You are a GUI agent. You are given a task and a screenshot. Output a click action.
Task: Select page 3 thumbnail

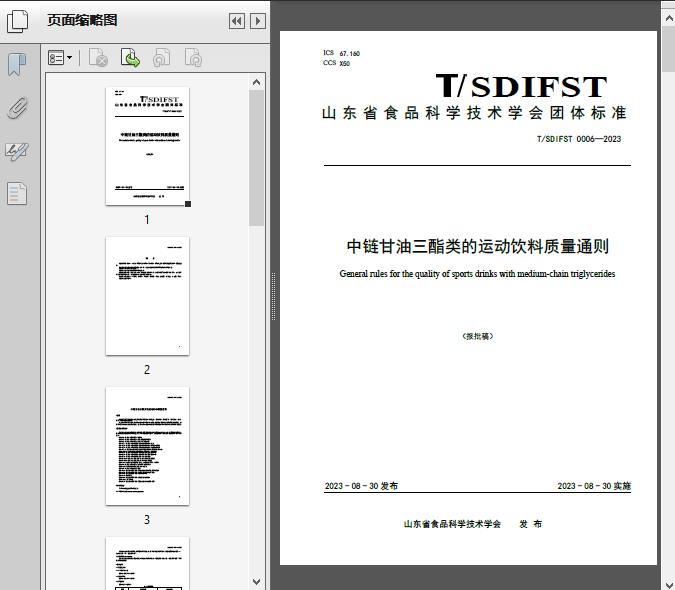(147, 446)
